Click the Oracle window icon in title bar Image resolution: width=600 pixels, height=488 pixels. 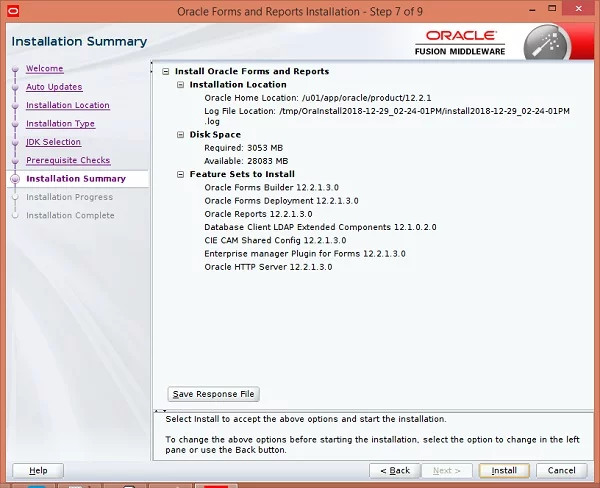(x=13, y=11)
